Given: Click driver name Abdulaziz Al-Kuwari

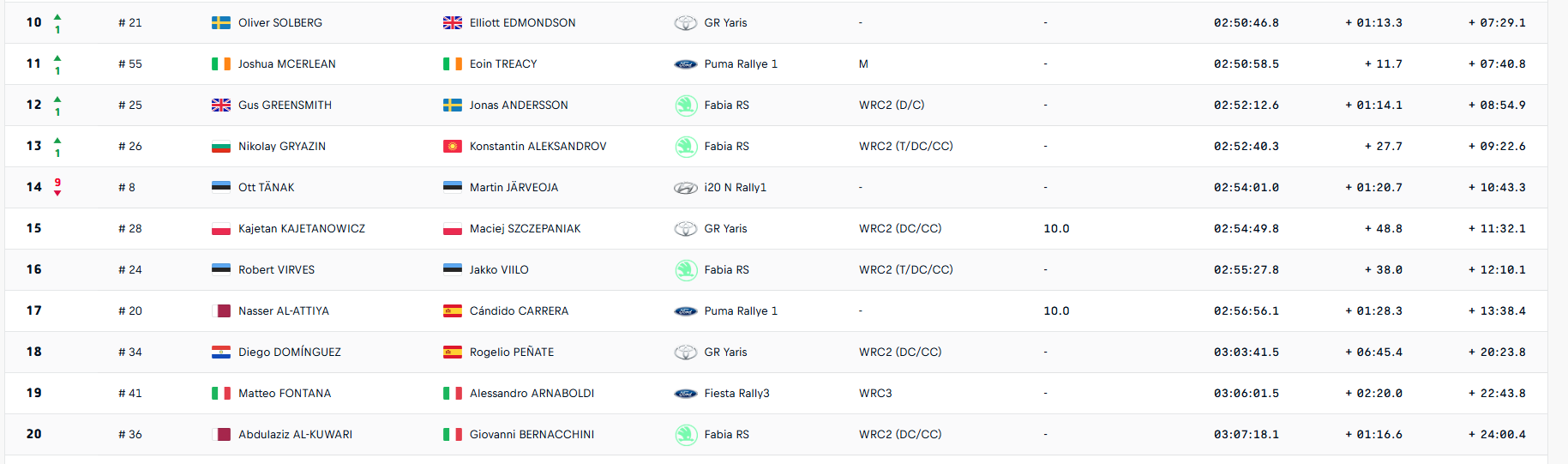Looking at the screenshot, I should (295, 435).
